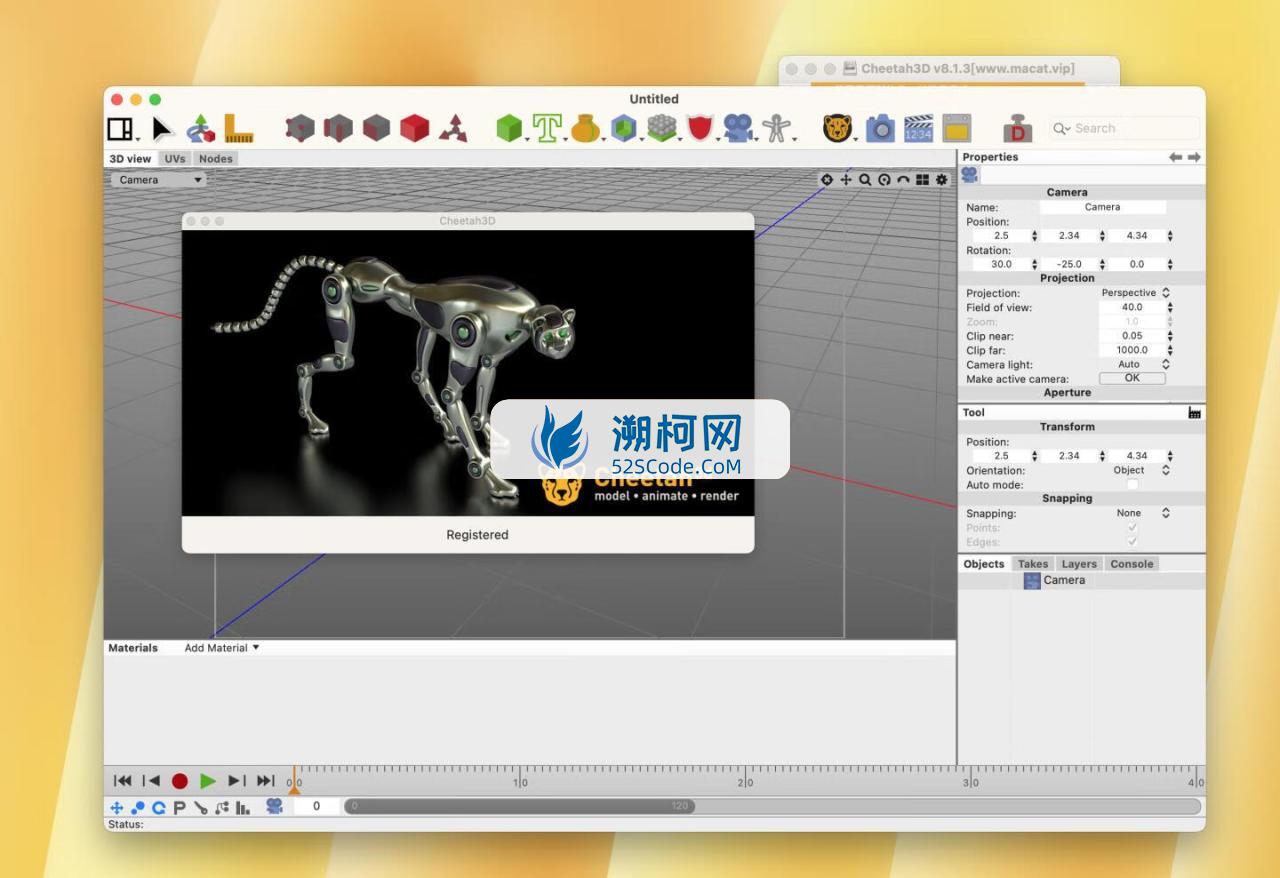Viewport: 1280px width, 878px height.
Task: Click the red shield dynamics icon
Action: tap(699, 128)
